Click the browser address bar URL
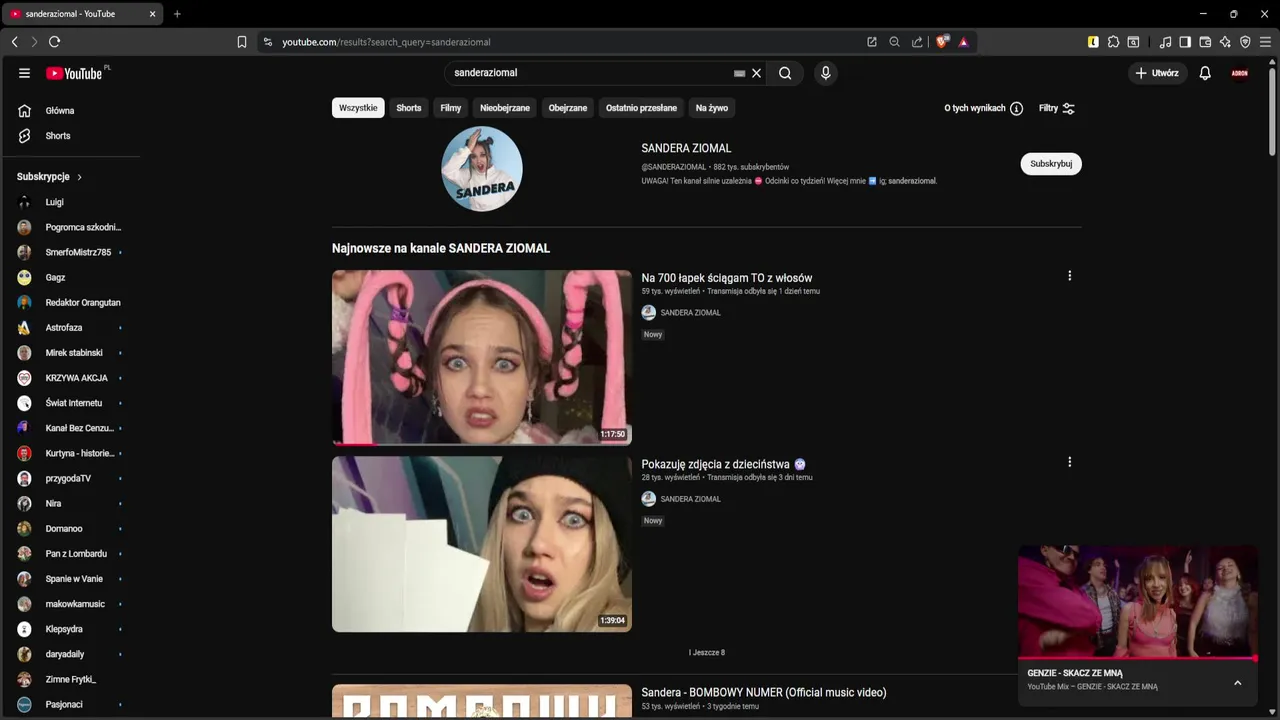 pos(386,42)
